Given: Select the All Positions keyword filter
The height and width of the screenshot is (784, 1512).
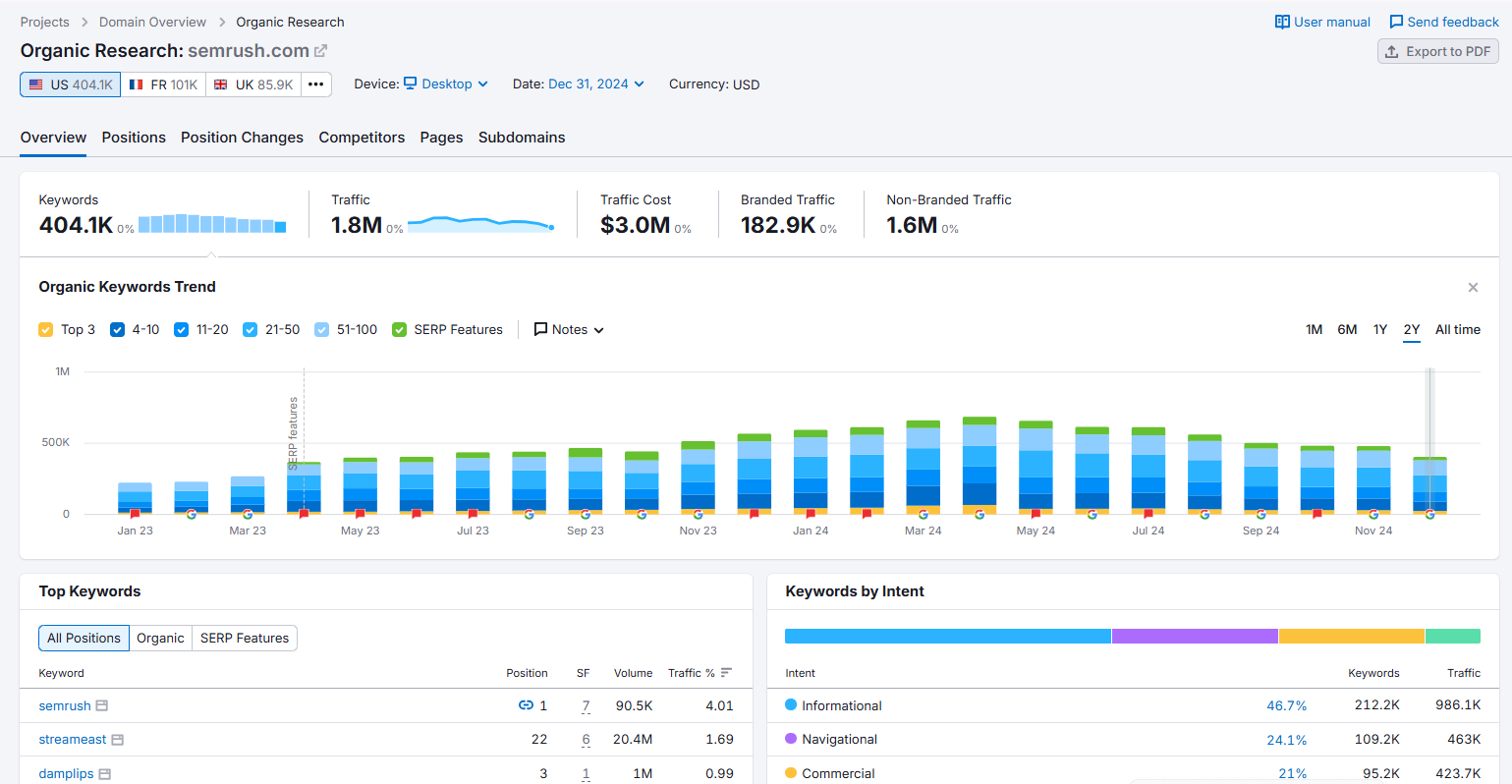Looking at the screenshot, I should (x=84, y=639).
